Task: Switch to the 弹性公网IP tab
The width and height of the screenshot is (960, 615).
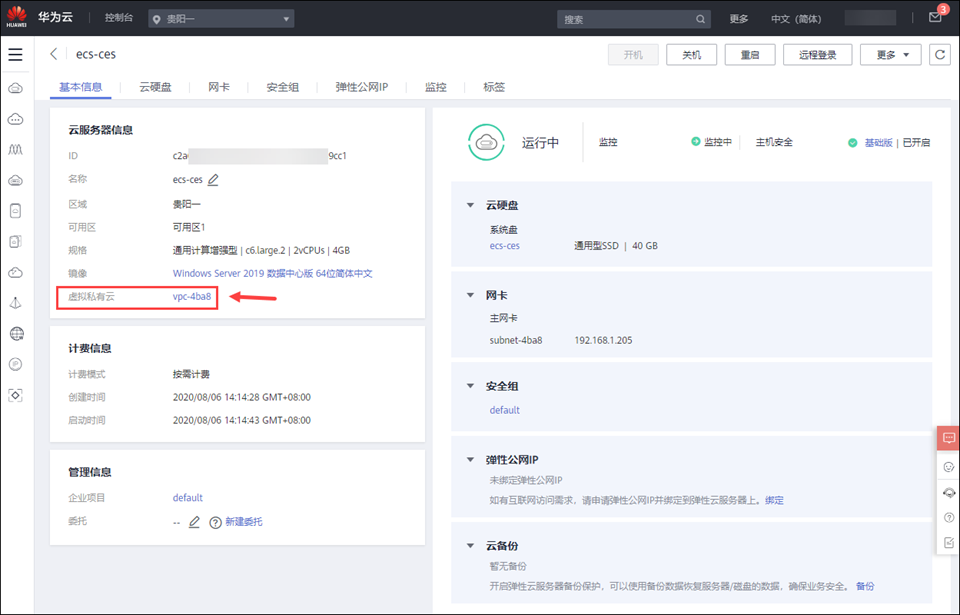Action: click(361, 87)
